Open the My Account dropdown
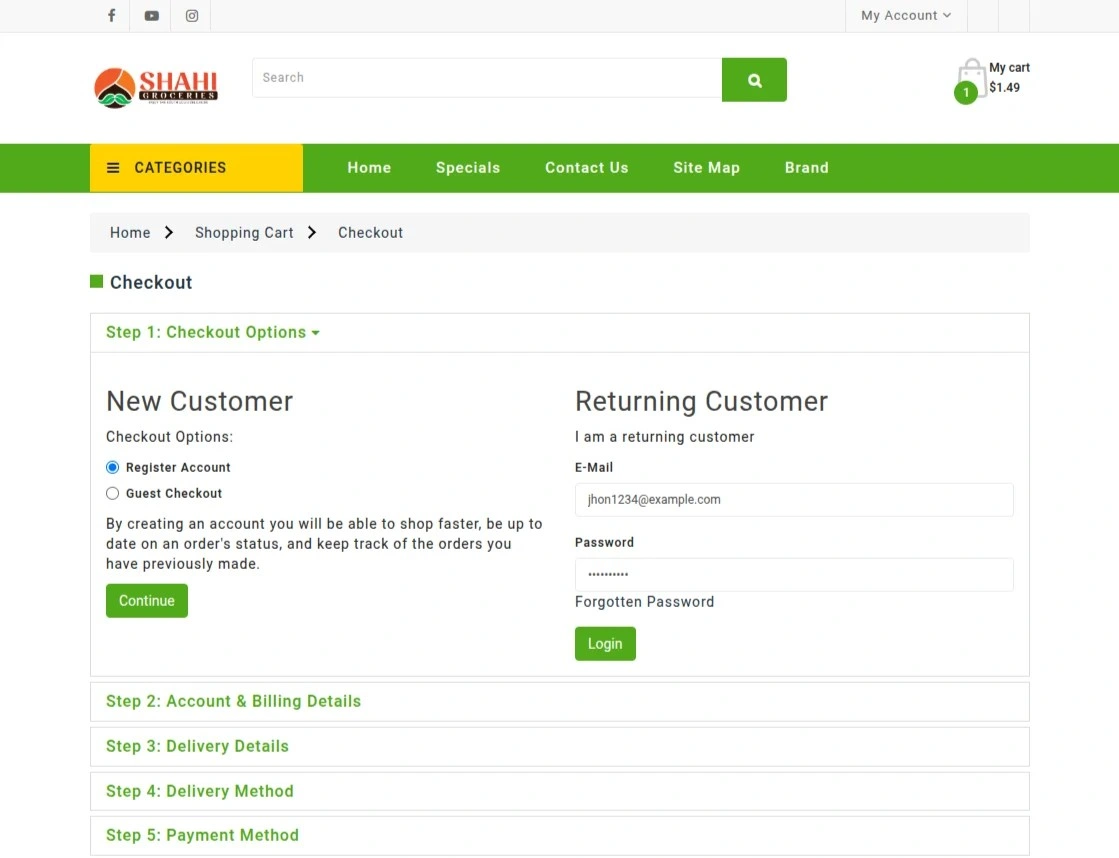 [906, 16]
